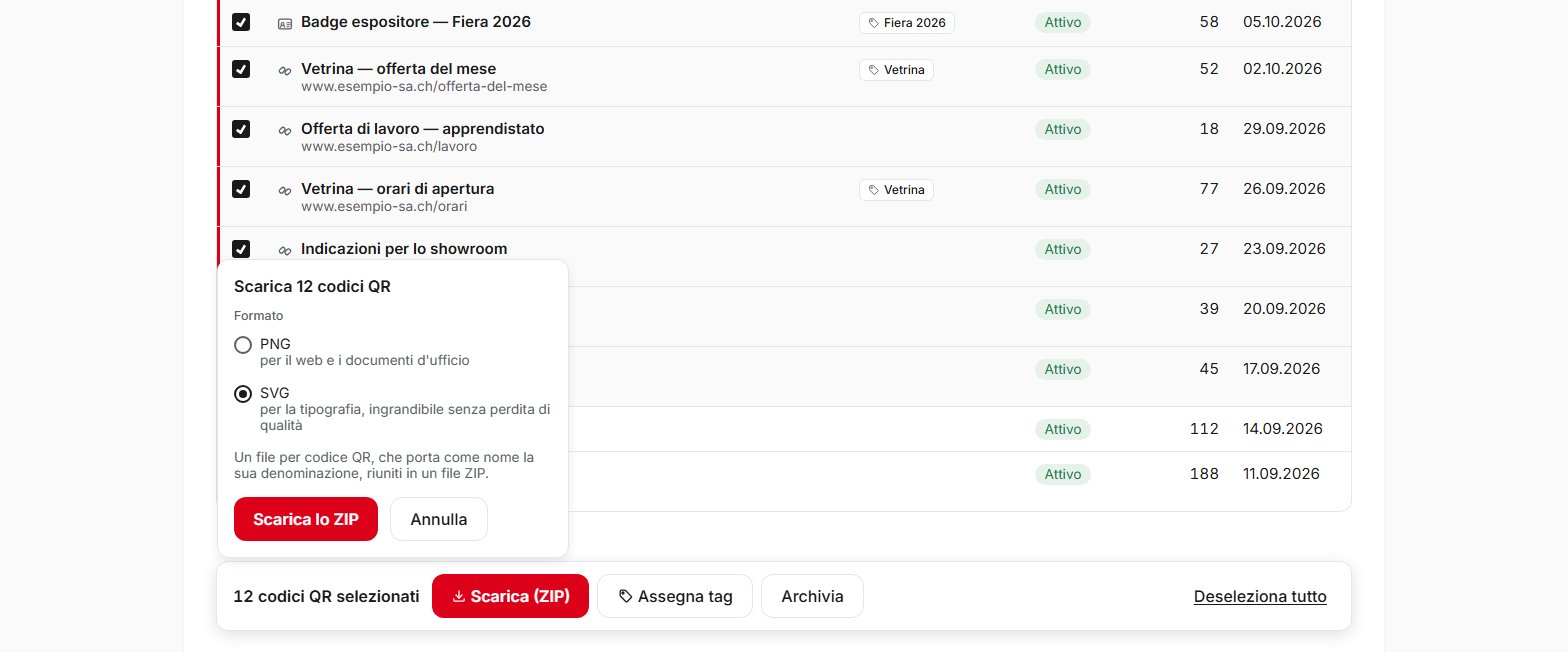
Task: Uncheck the Indicazioni per lo showroom row
Action: (241, 249)
